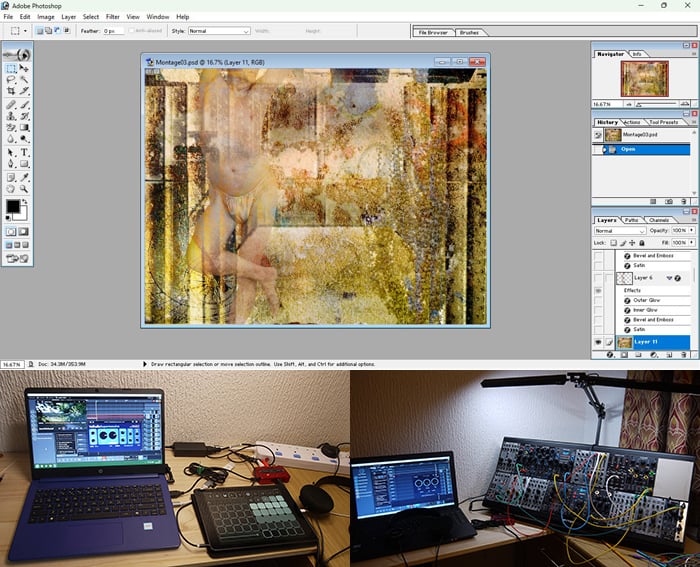Image resolution: width=700 pixels, height=567 pixels.
Task: Select Layer 11 in Layers panel
Action: [653, 342]
